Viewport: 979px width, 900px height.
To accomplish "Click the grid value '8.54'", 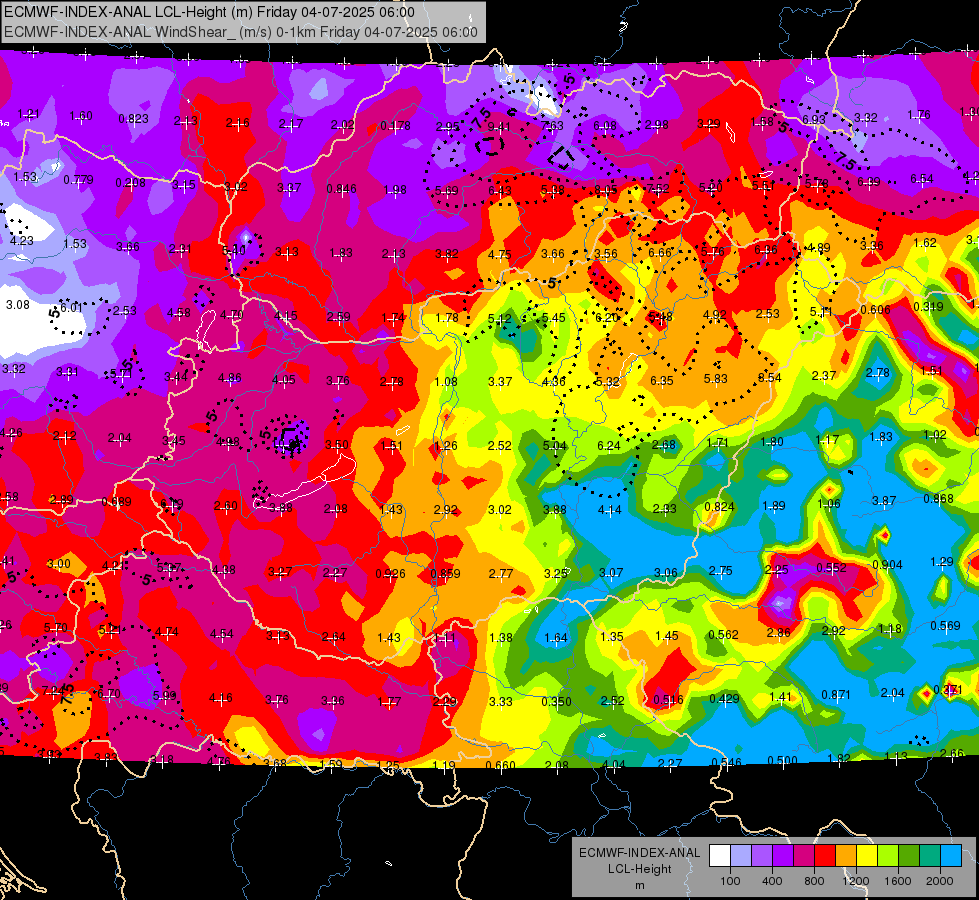I will (x=770, y=377).
